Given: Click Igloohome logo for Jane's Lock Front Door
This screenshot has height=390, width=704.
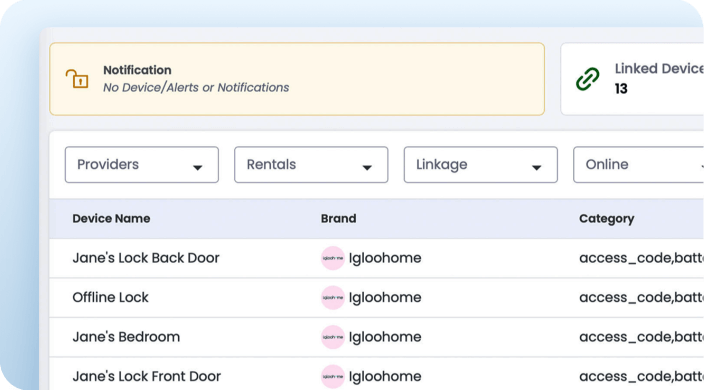Looking at the screenshot, I should (333, 377).
